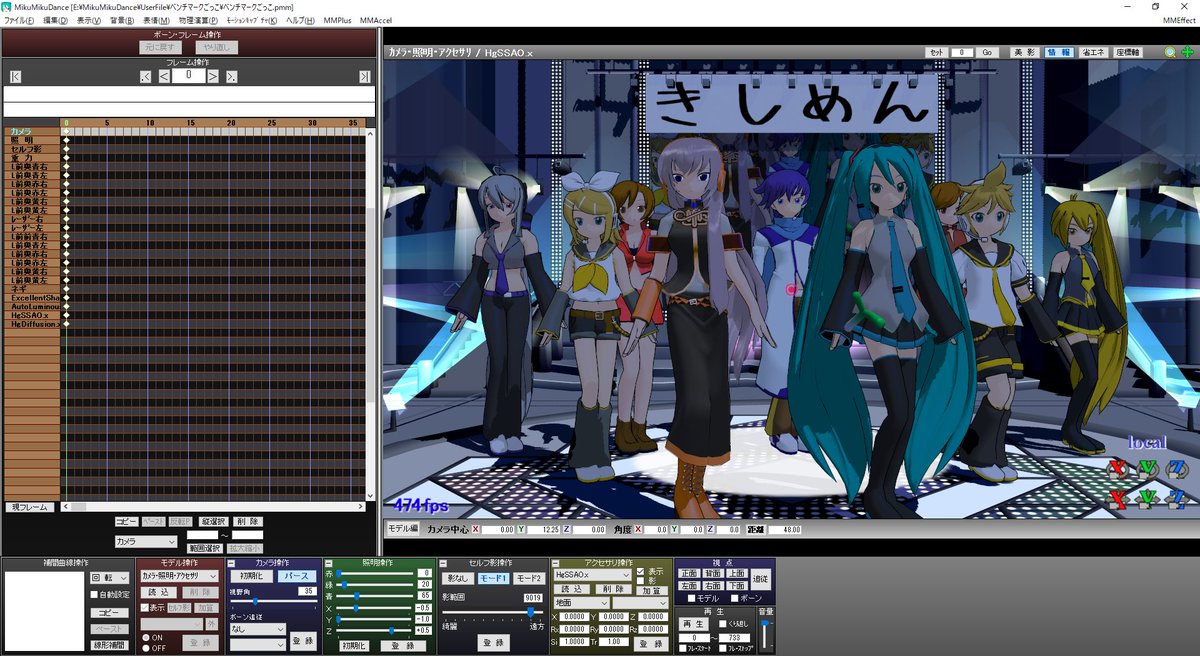Image resolution: width=1200 pixels, height=656 pixels.
Task: Open the 表示(V) menu
Action: click(89, 20)
